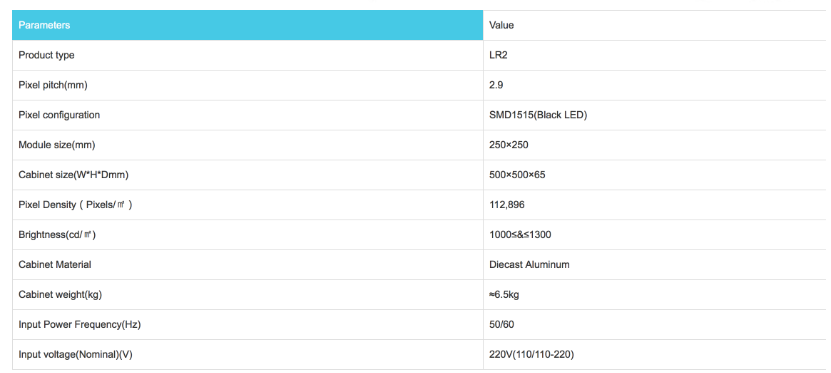
Task: Select the Cabinet size(W*H*Dmm) label
Action: tap(73, 175)
